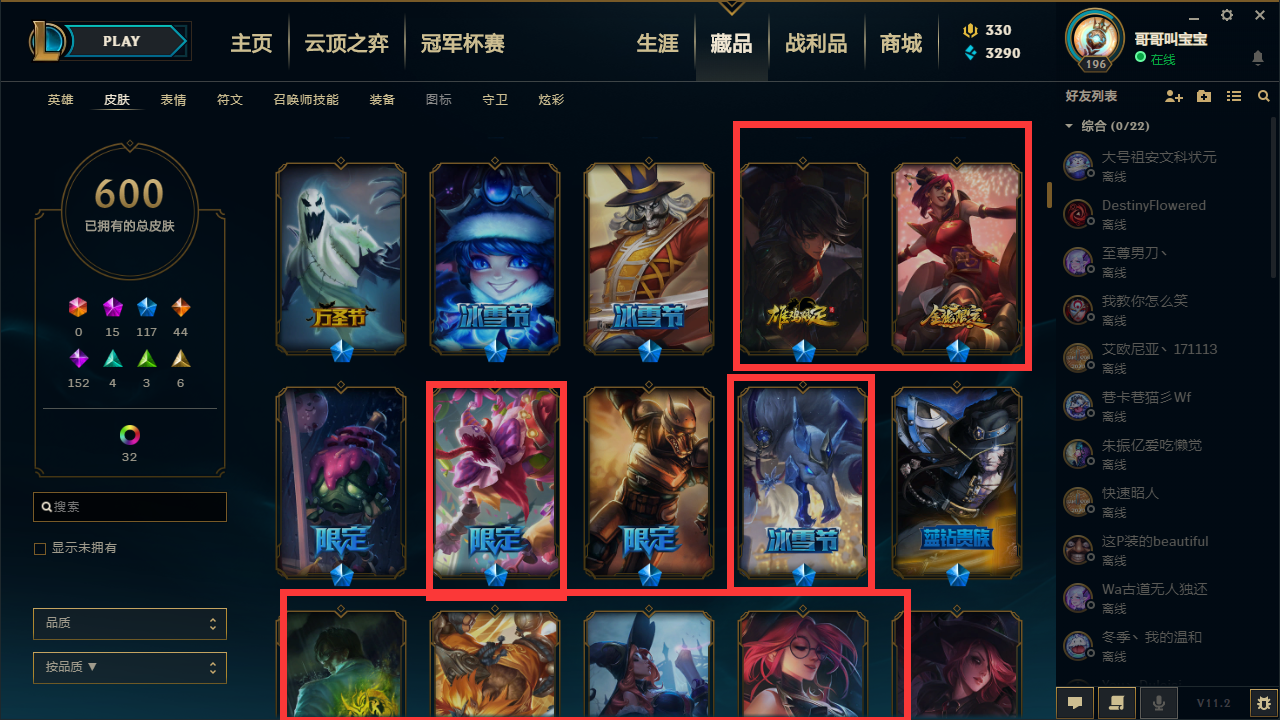Collapse the 综合 (0/22) friends group

pos(1069,126)
